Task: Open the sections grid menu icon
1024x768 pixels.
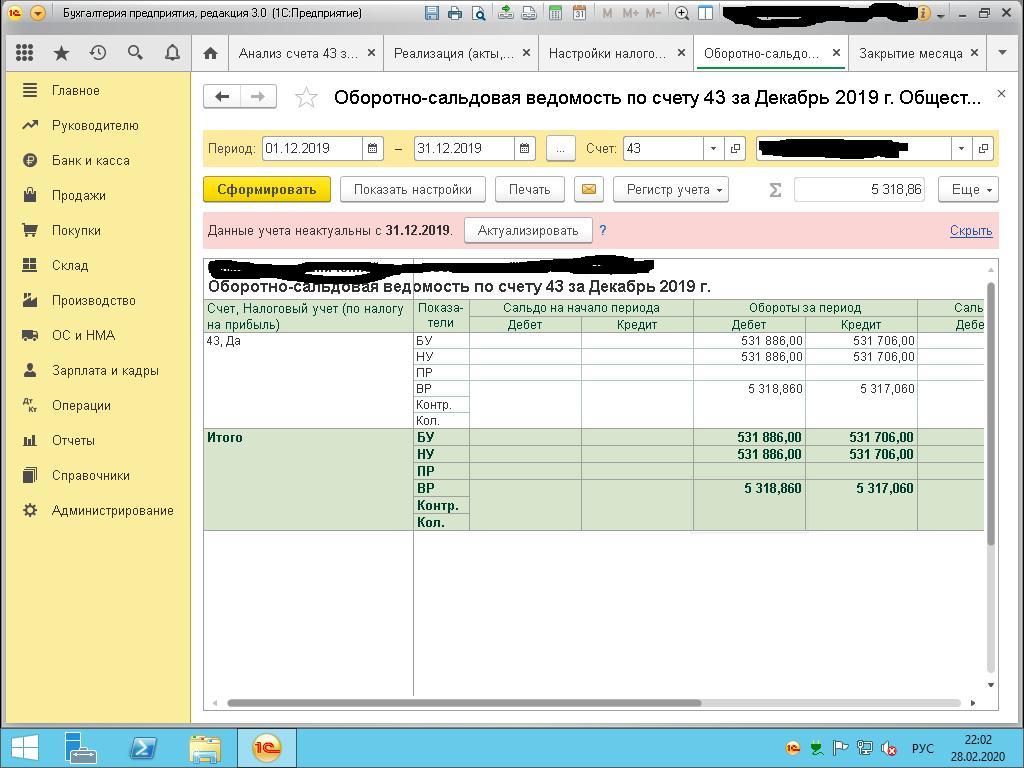Action: tap(25, 53)
